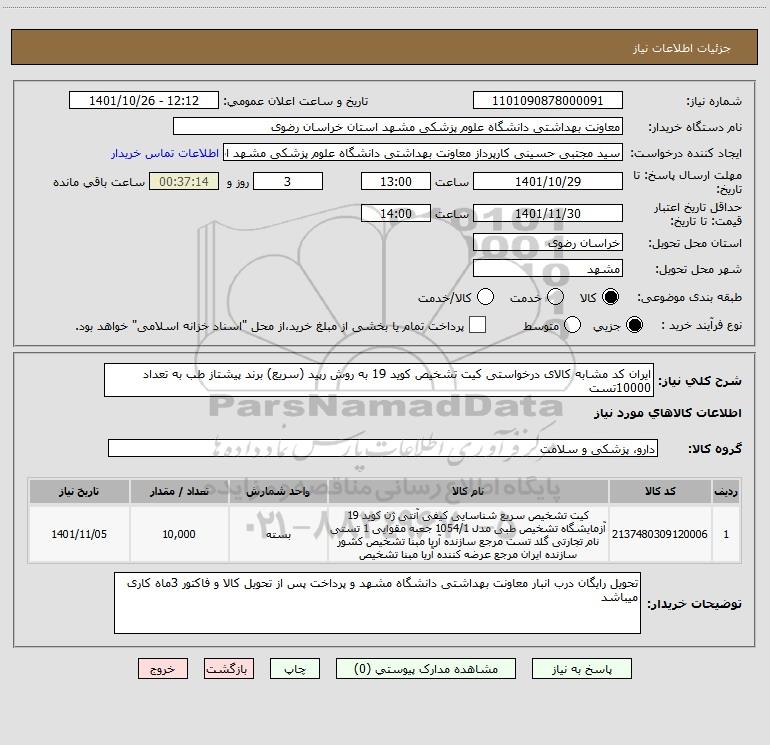Click the نام کالا column header
This screenshot has height=745, width=770.
click(x=468, y=491)
